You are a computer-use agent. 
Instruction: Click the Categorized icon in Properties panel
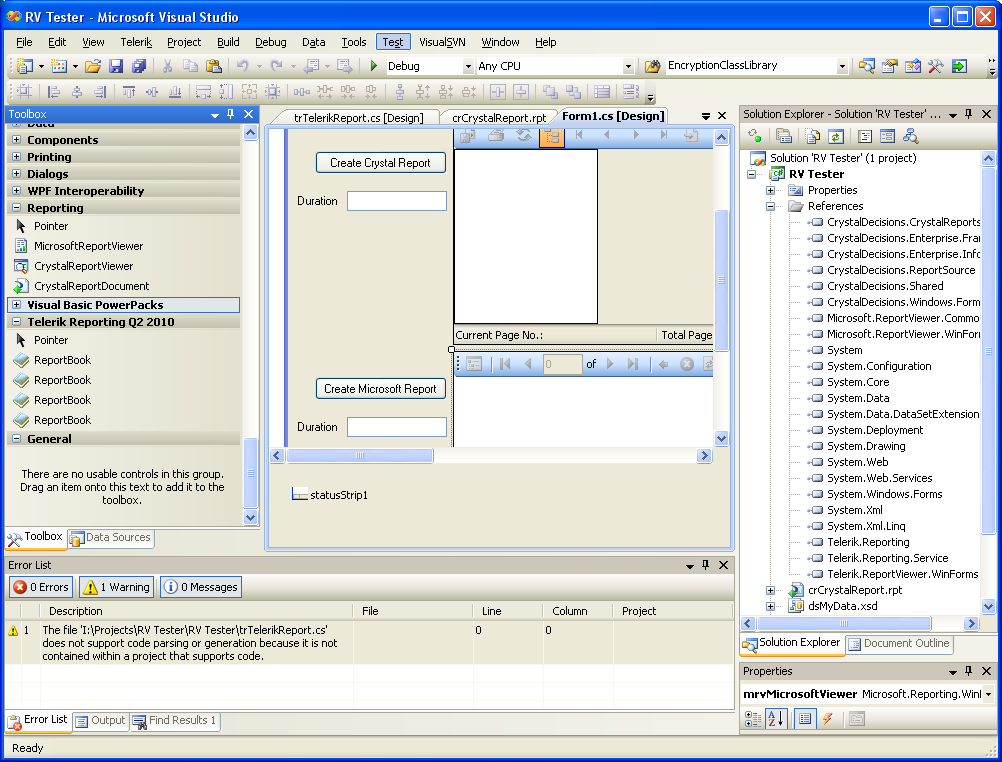pyautogui.click(x=753, y=719)
